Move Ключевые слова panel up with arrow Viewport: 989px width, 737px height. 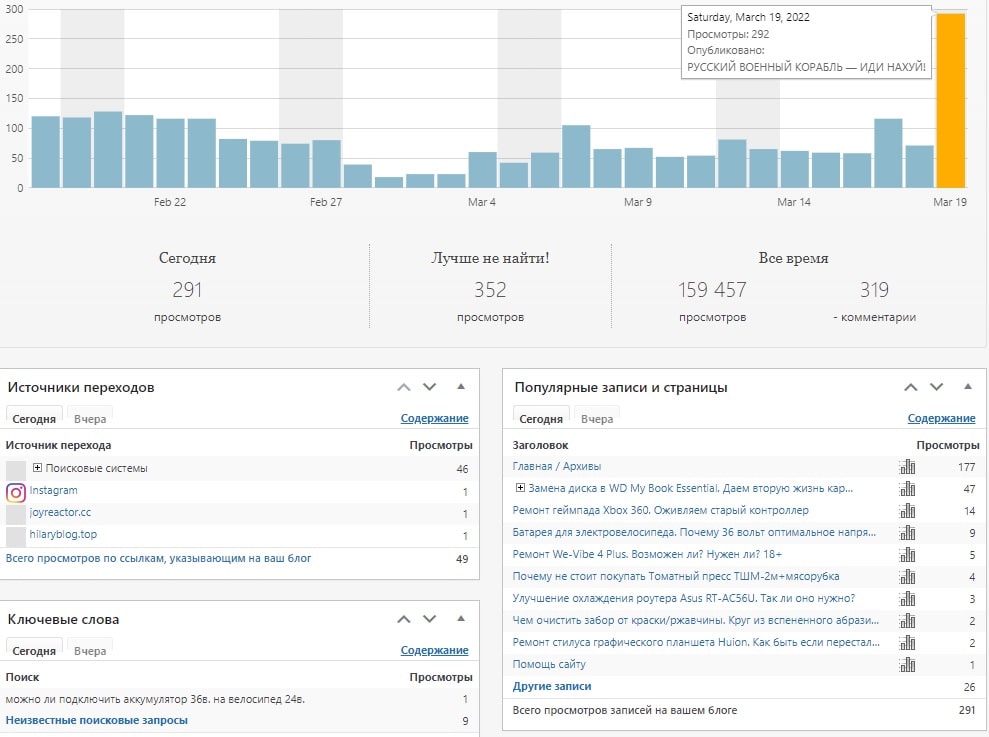click(x=404, y=619)
